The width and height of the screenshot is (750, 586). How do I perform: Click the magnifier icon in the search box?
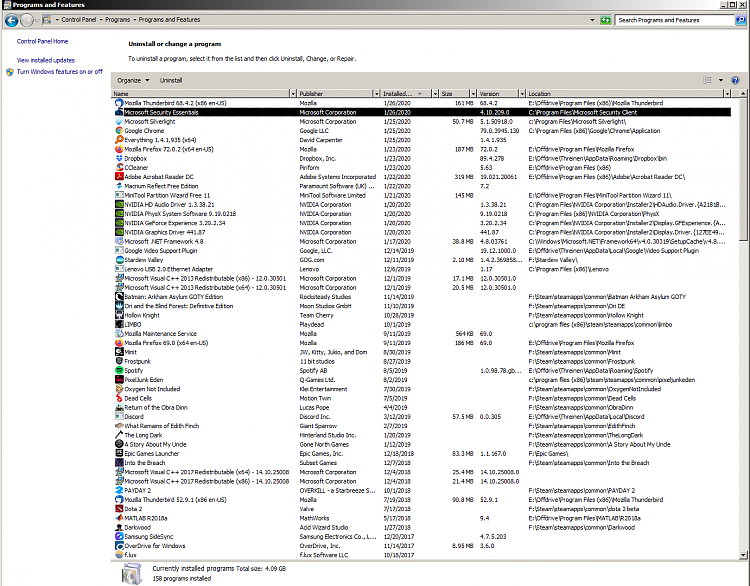pos(740,20)
